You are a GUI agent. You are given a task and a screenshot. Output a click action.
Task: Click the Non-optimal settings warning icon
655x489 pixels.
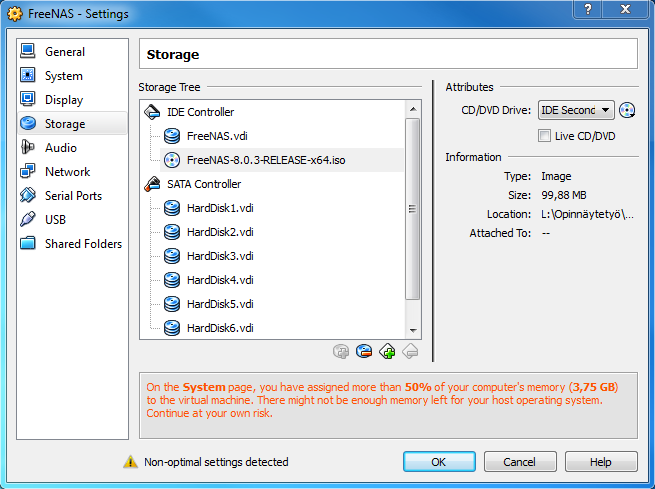point(130,462)
